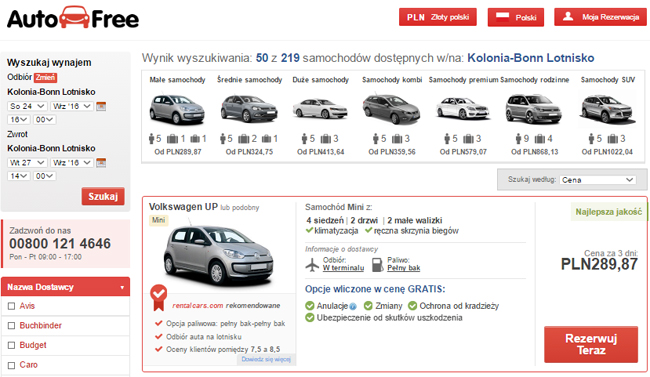Click the Volkswagen UP car title
The width and height of the screenshot is (650, 377).
click(x=183, y=207)
